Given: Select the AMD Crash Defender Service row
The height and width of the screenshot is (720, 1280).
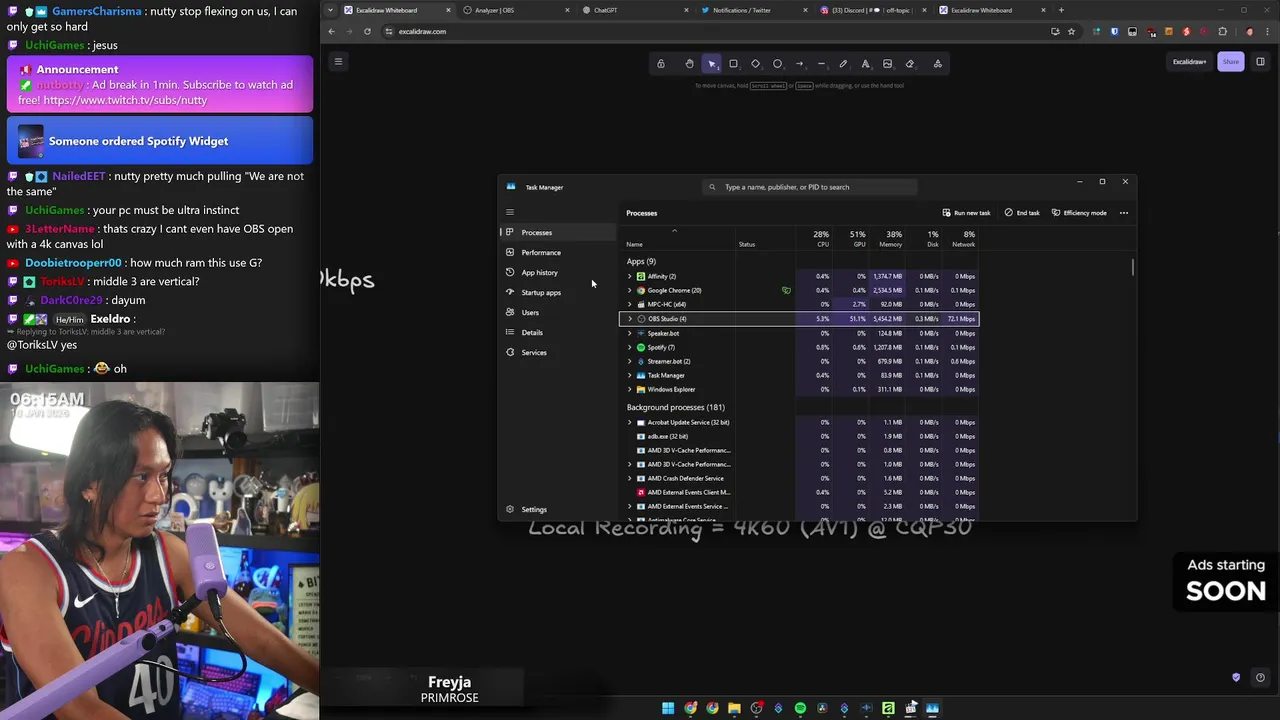Looking at the screenshot, I should pyautogui.click(x=798, y=478).
